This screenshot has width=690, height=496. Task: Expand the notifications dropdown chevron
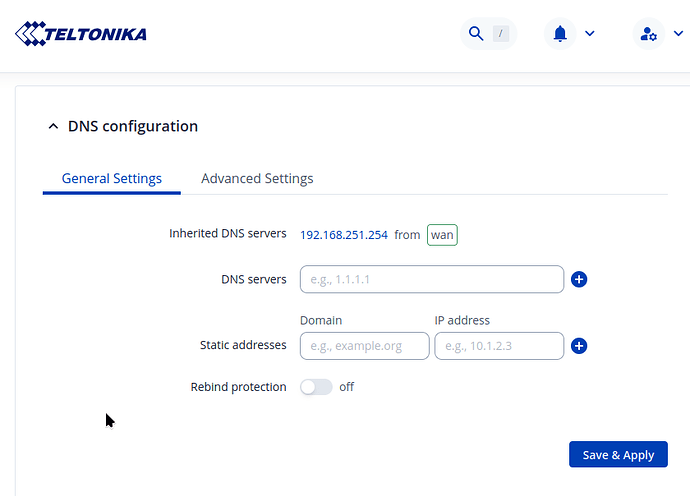[x=590, y=34]
